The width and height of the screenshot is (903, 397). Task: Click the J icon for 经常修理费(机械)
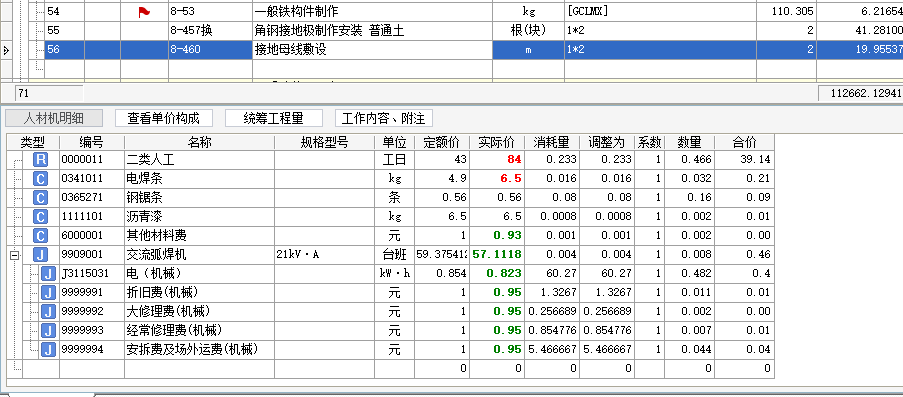point(48,330)
